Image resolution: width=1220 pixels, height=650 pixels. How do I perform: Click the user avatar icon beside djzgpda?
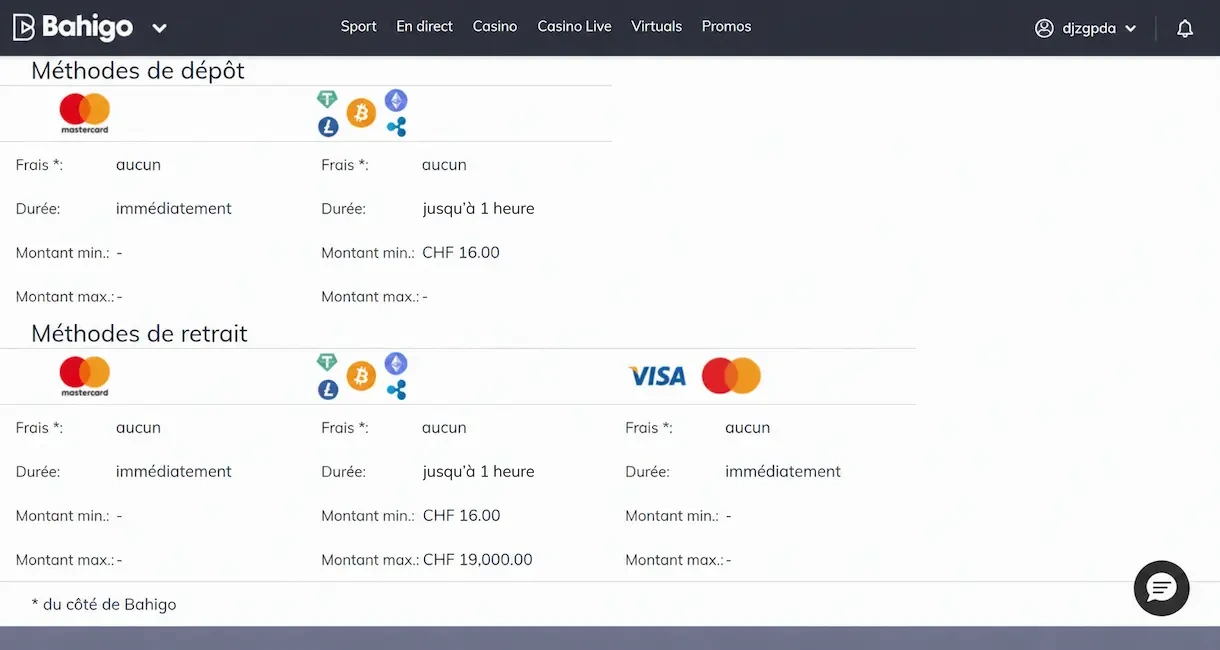coord(1044,28)
